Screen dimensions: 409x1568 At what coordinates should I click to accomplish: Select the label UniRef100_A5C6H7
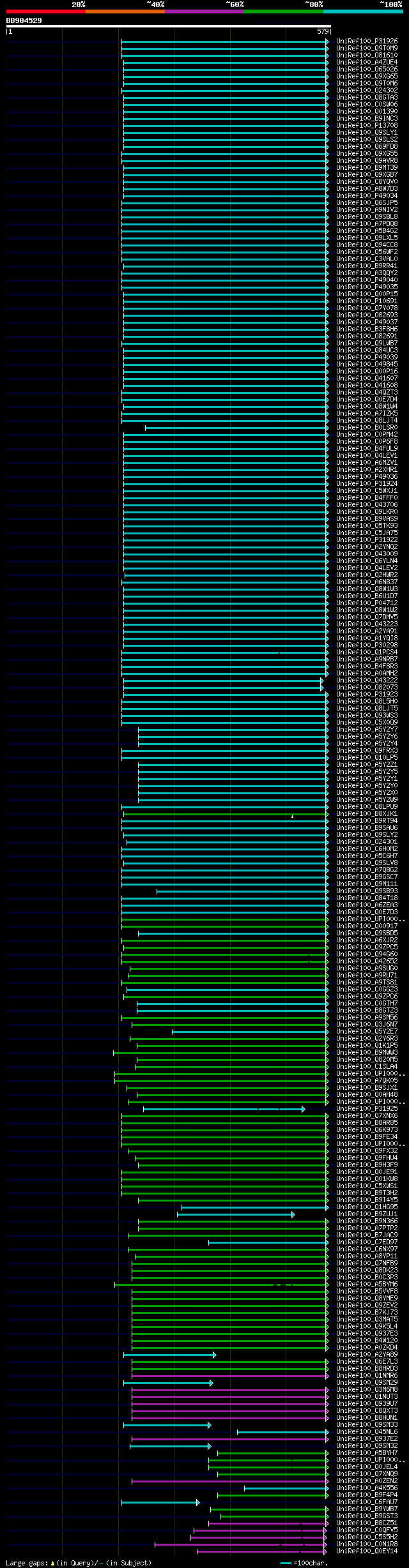(x=367, y=856)
